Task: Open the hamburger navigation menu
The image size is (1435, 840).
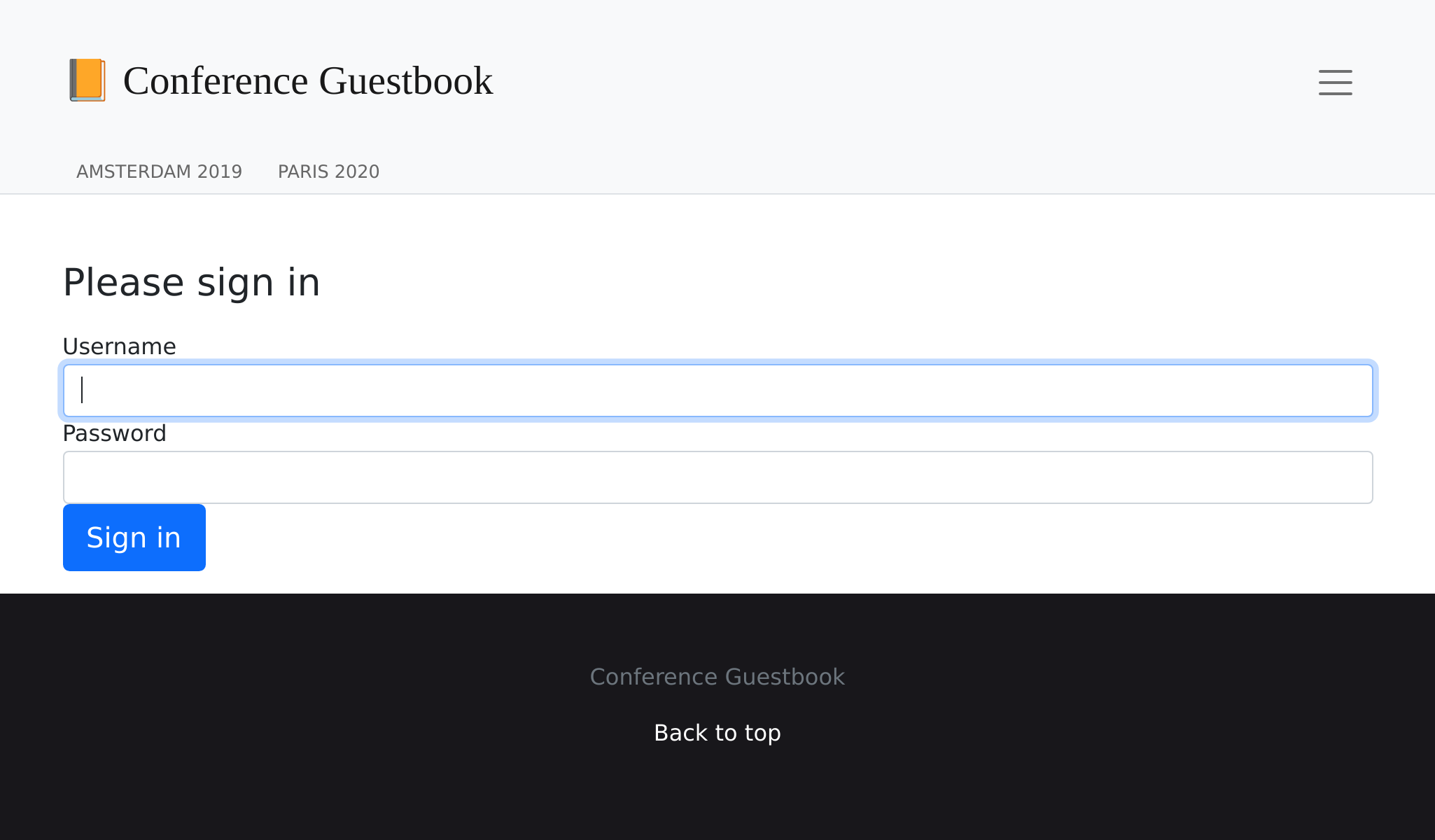Action: tap(1335, 82)
